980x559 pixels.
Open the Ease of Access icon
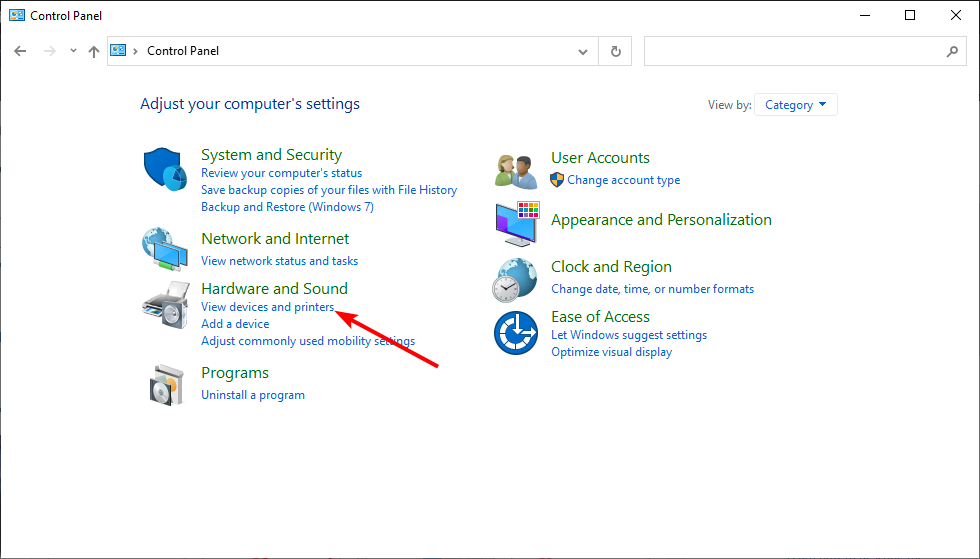pyautogui.click(x=516, y=333)
